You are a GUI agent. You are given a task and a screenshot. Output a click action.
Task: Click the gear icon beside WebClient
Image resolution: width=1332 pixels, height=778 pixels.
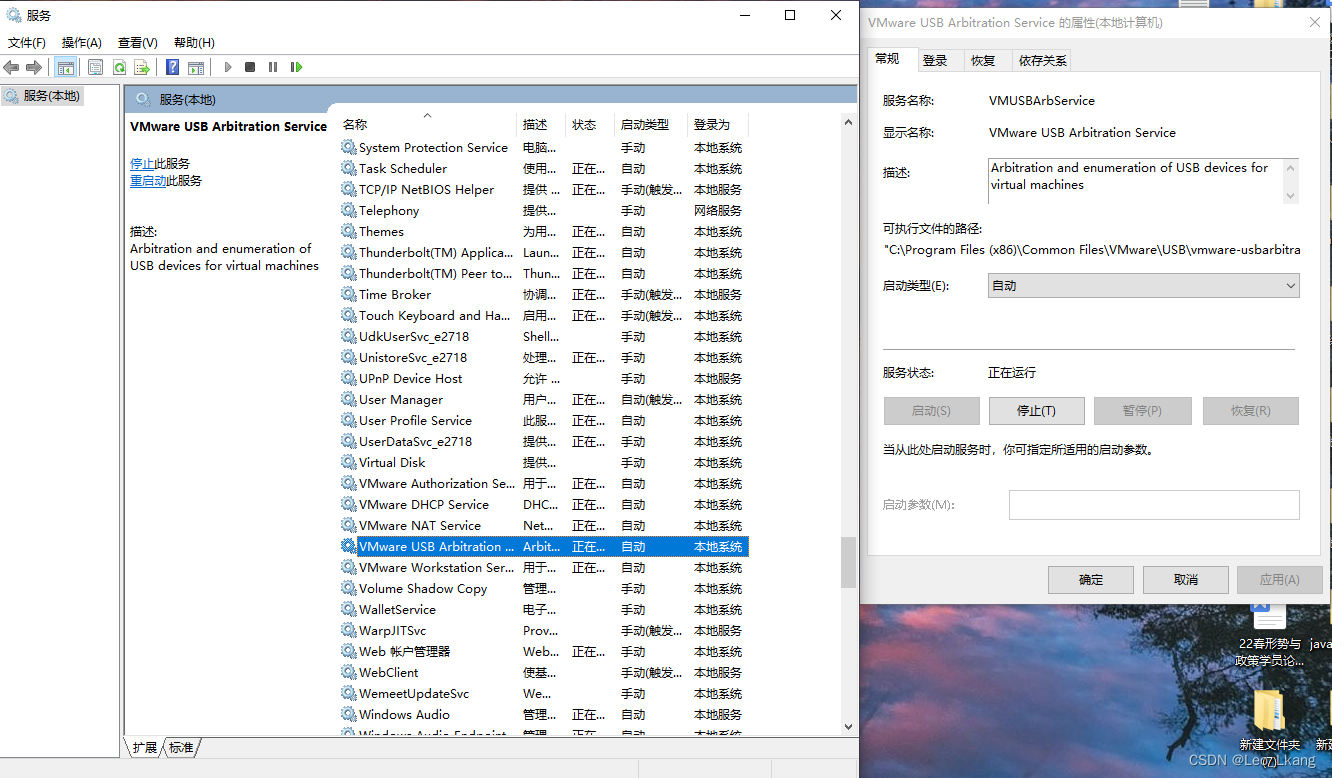(348, 672)
